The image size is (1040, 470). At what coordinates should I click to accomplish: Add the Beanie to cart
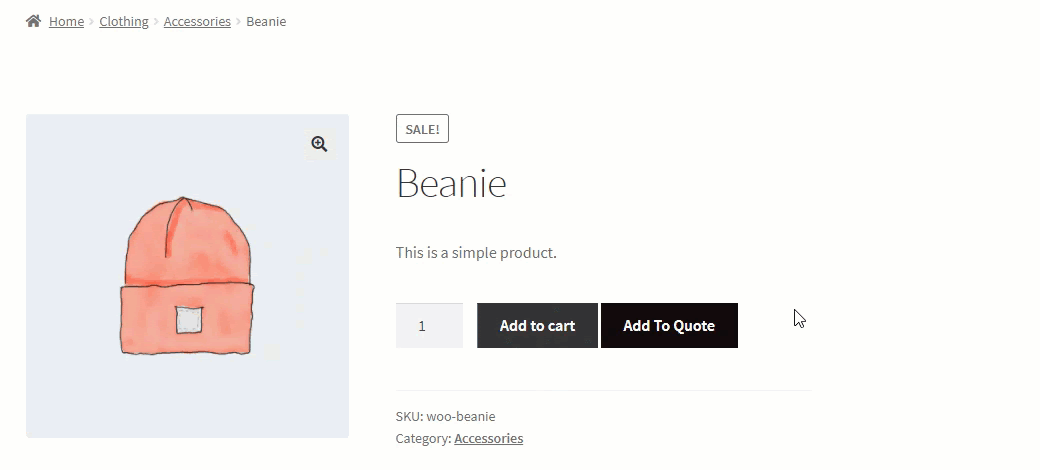tap(537, 325)
